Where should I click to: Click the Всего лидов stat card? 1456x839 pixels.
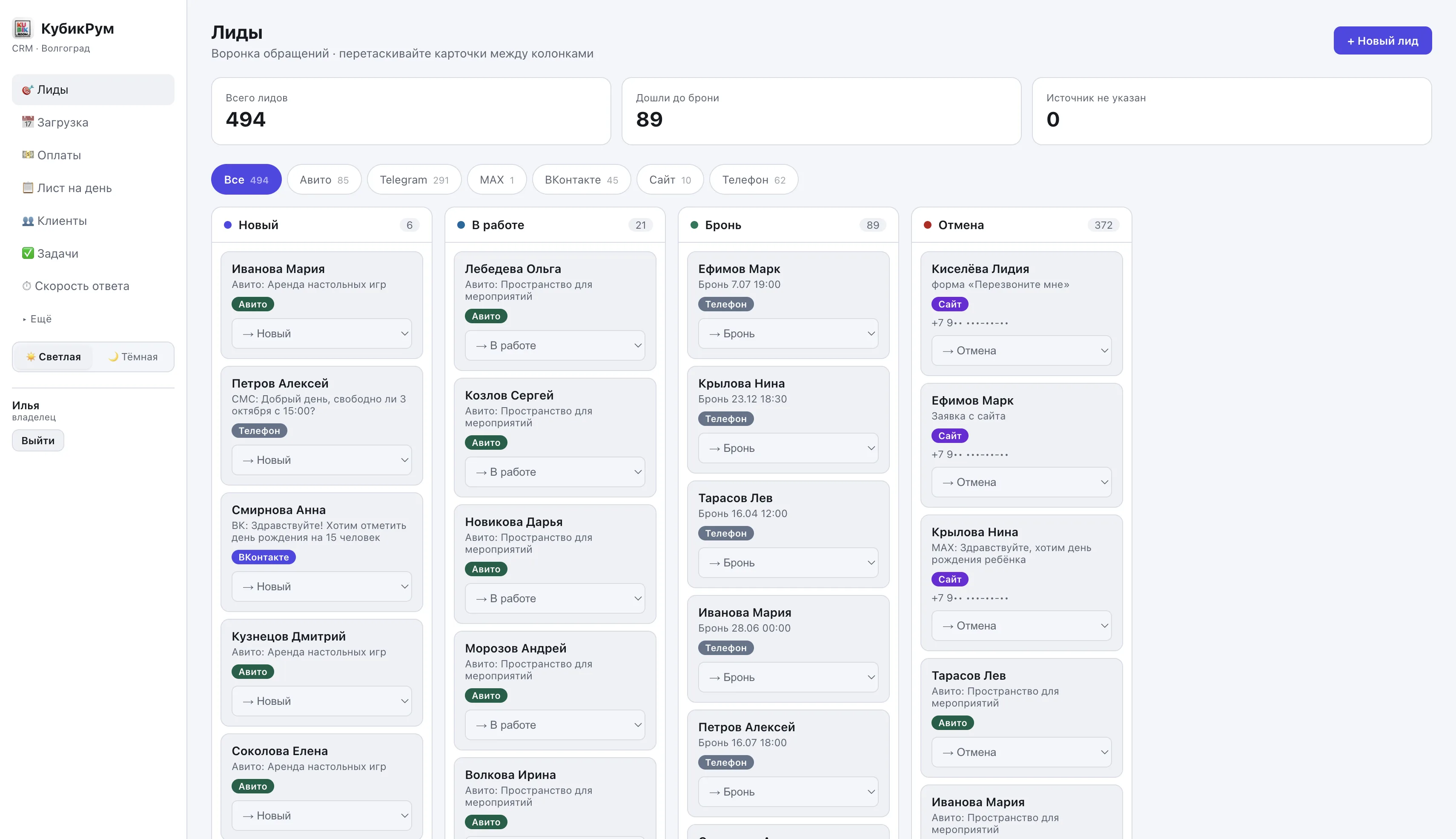(x=411, y=111)
